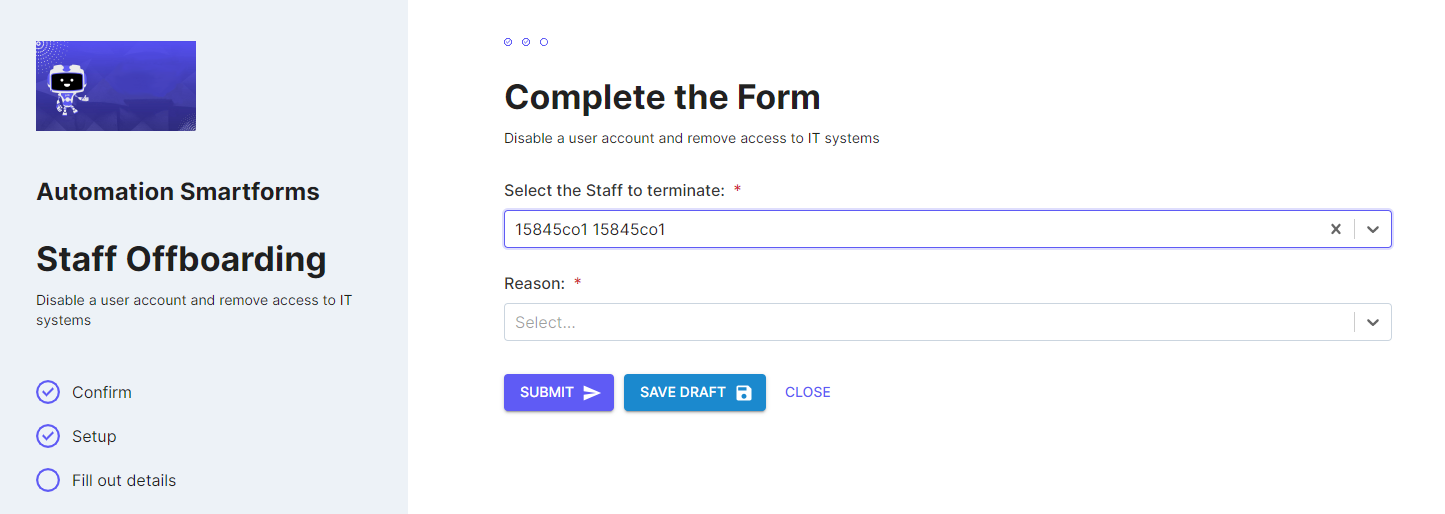This screenshot has width=1445, height=514.
Task: Click the Confirm step checkmark icon
Action: pyautogui.click(x=48, y=392)
